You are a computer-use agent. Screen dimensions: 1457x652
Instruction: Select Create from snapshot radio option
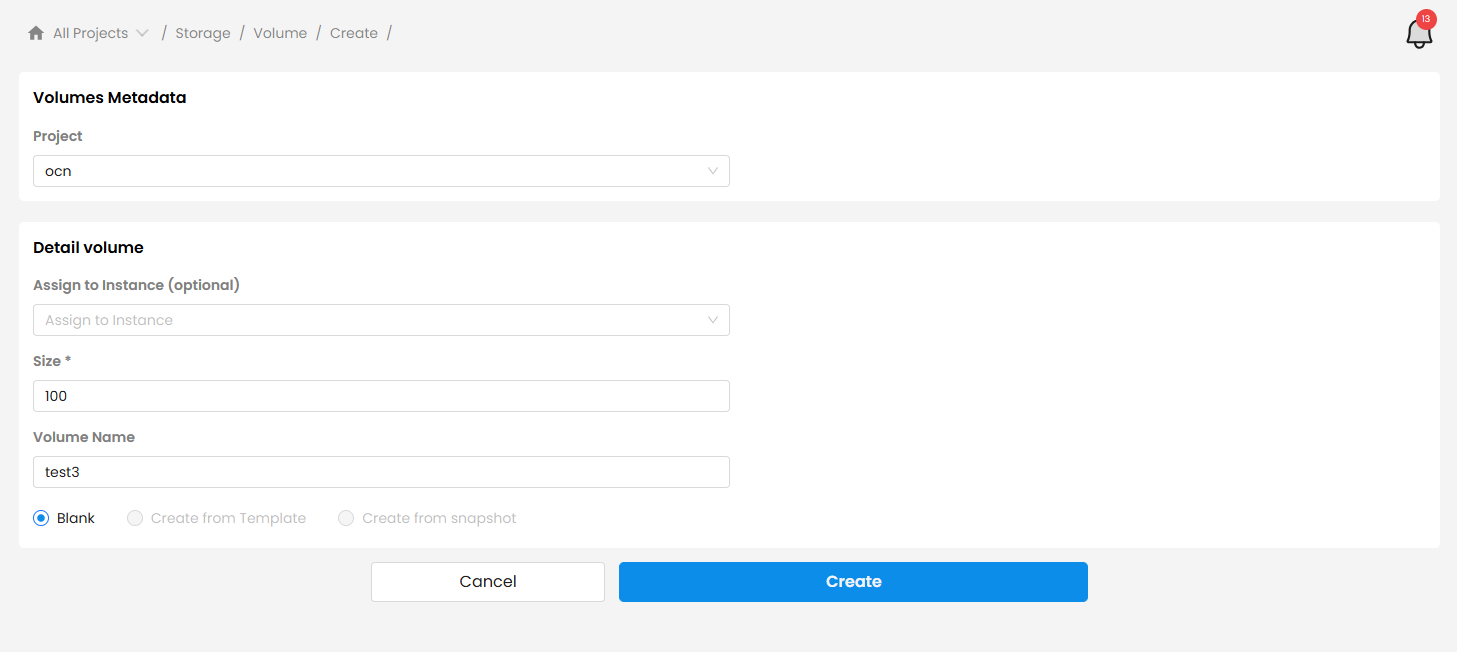pyautogui.click(x=346, y=518)
